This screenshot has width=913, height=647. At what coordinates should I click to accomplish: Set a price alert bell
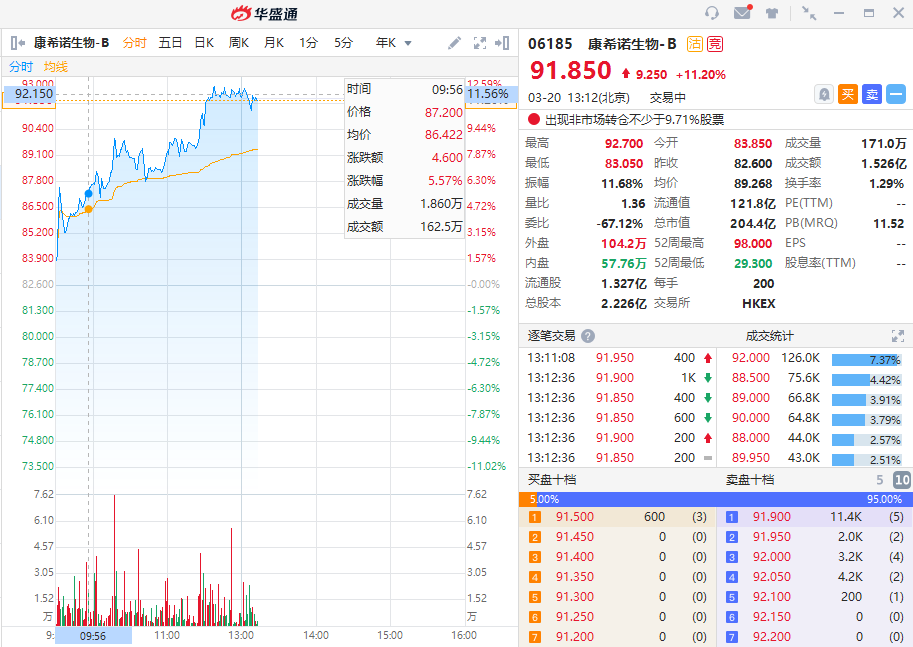(824, 94)
